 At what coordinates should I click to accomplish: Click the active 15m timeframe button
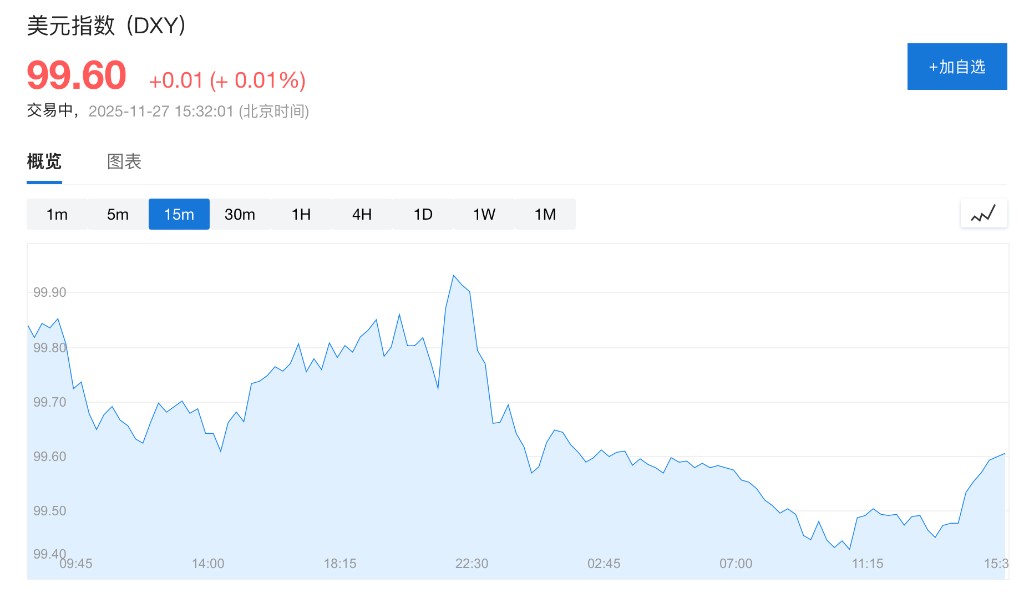[x=179, y=214]
